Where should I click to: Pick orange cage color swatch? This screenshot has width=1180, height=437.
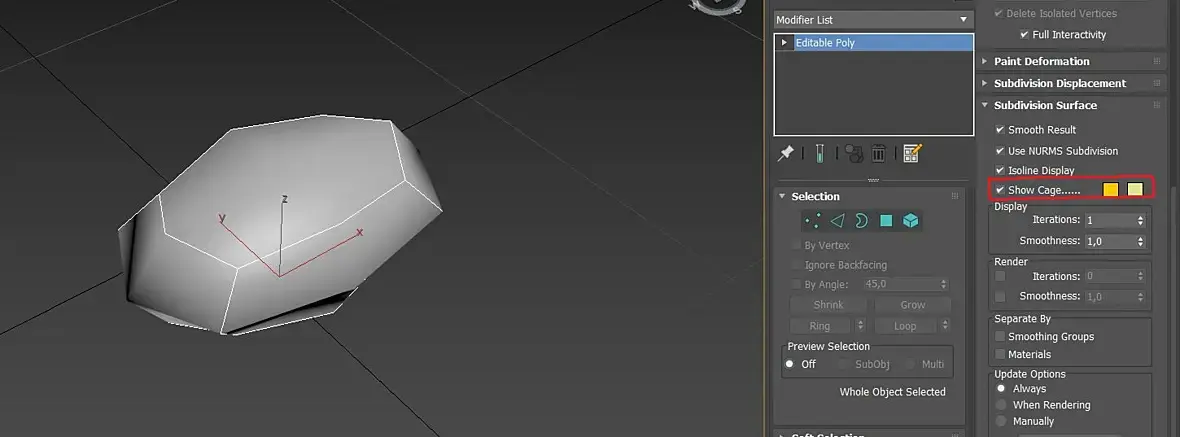(1111, 190)
